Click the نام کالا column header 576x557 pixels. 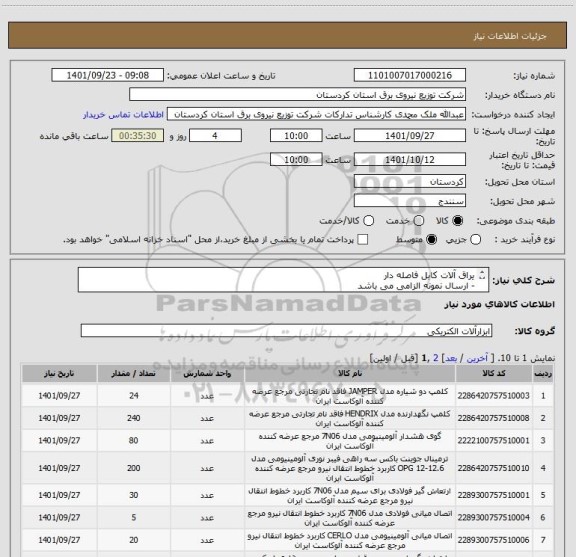(350, 373)
